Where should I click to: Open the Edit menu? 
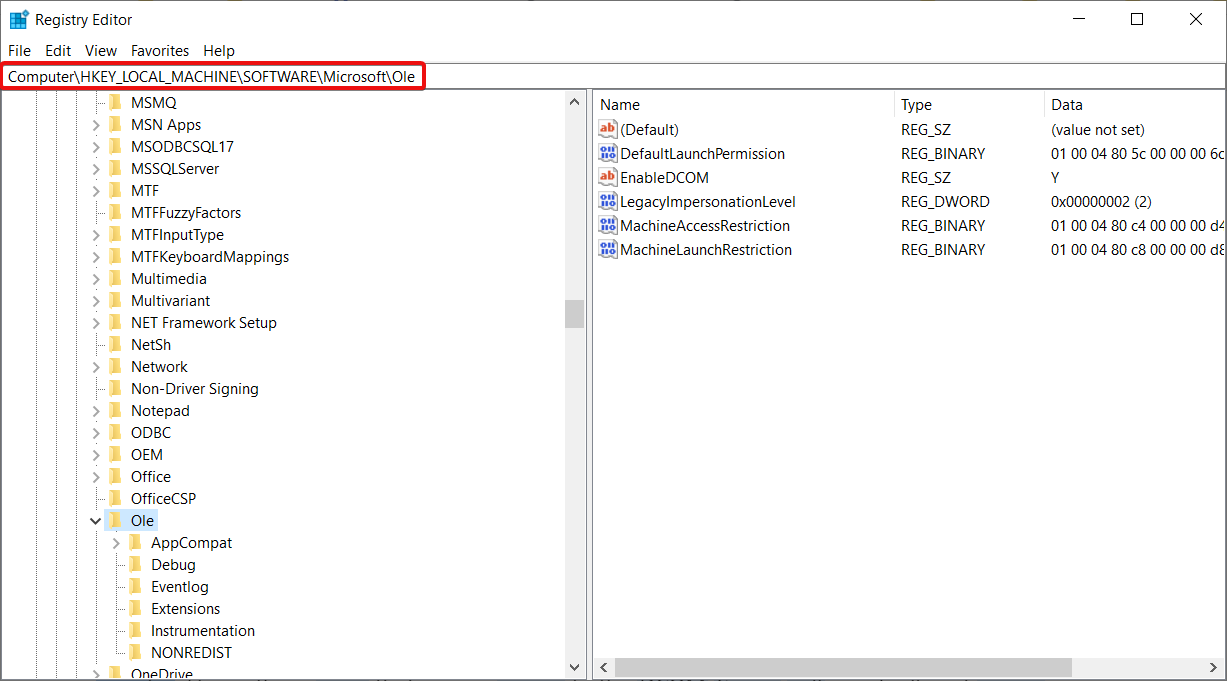click(x=58, y=50)
